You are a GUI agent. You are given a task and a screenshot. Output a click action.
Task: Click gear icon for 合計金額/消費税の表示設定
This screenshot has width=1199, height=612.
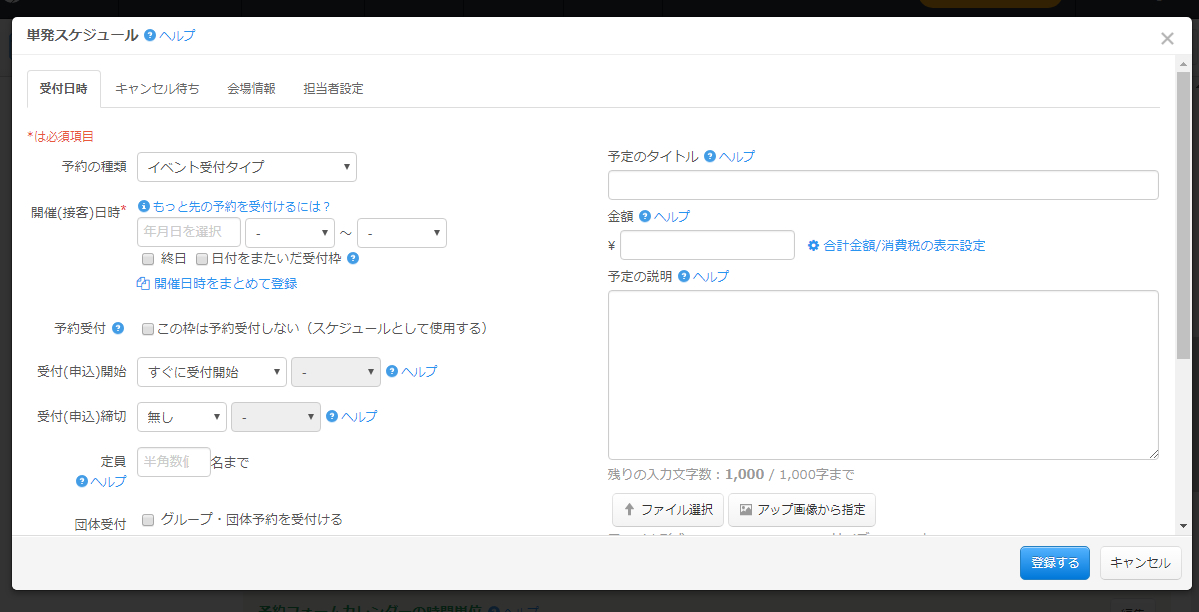pos(814,245)
